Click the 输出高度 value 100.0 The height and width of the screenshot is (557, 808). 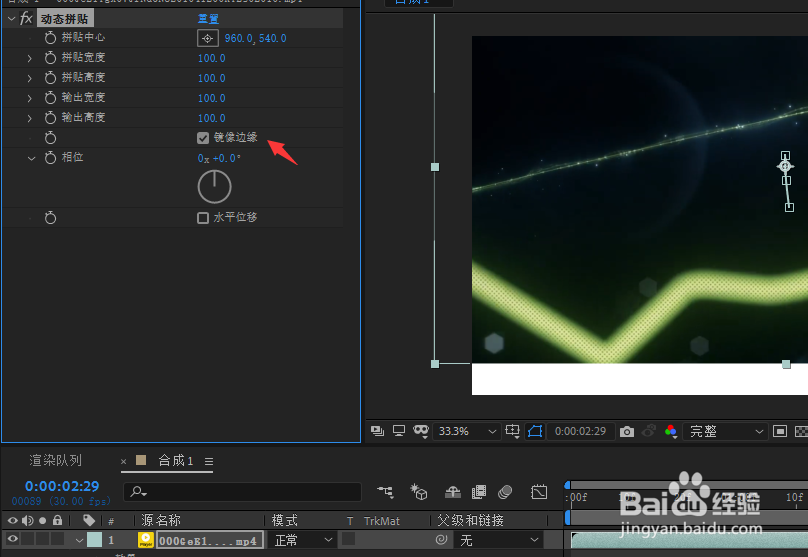click(x=212, y=119)
